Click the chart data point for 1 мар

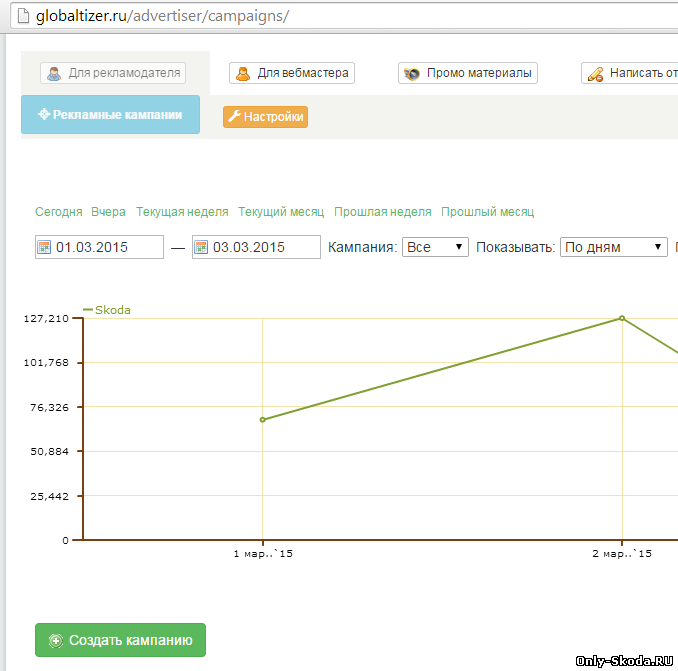click(262, 419)
